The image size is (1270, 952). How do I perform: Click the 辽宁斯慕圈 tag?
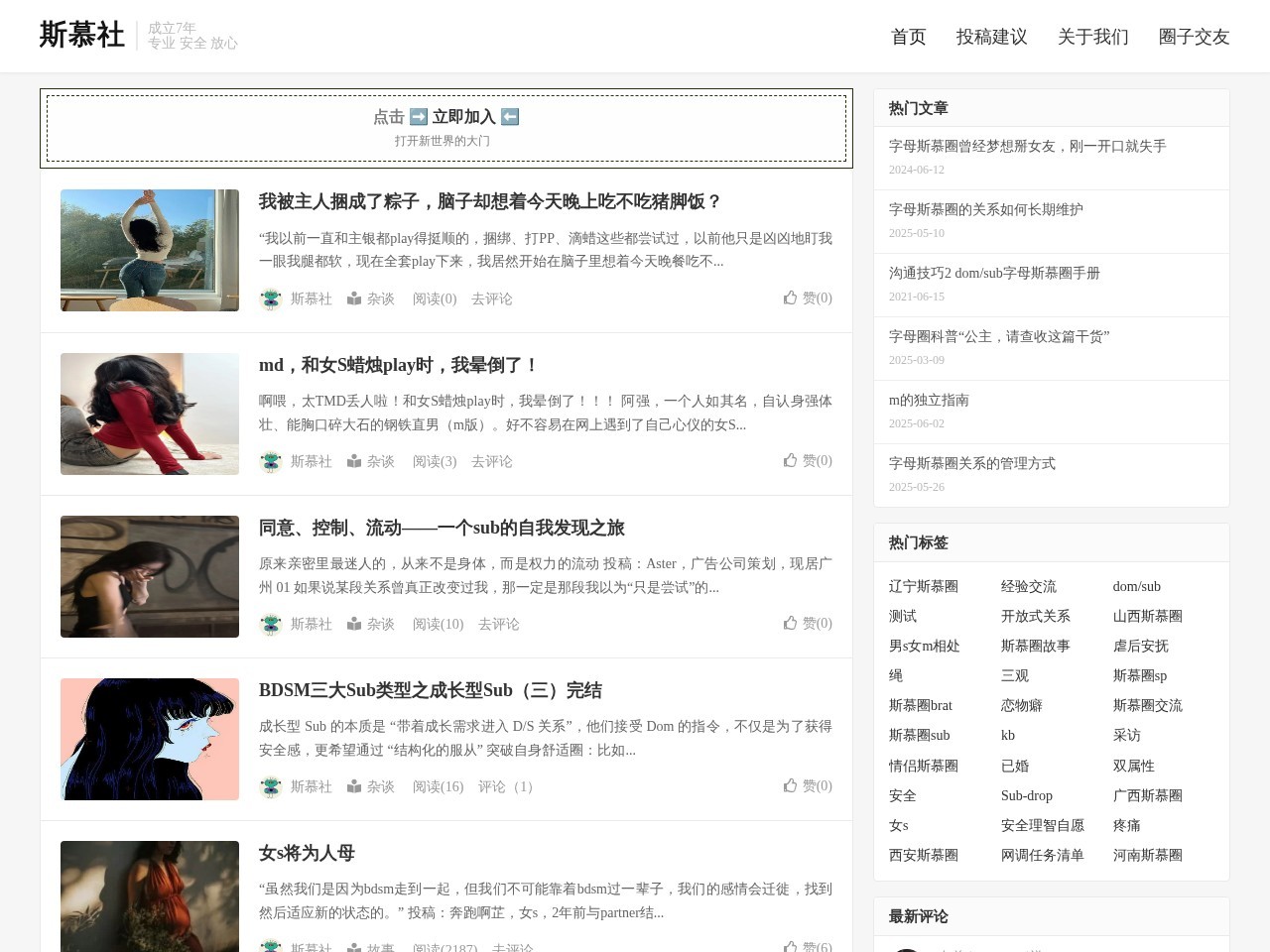(924, 586)
